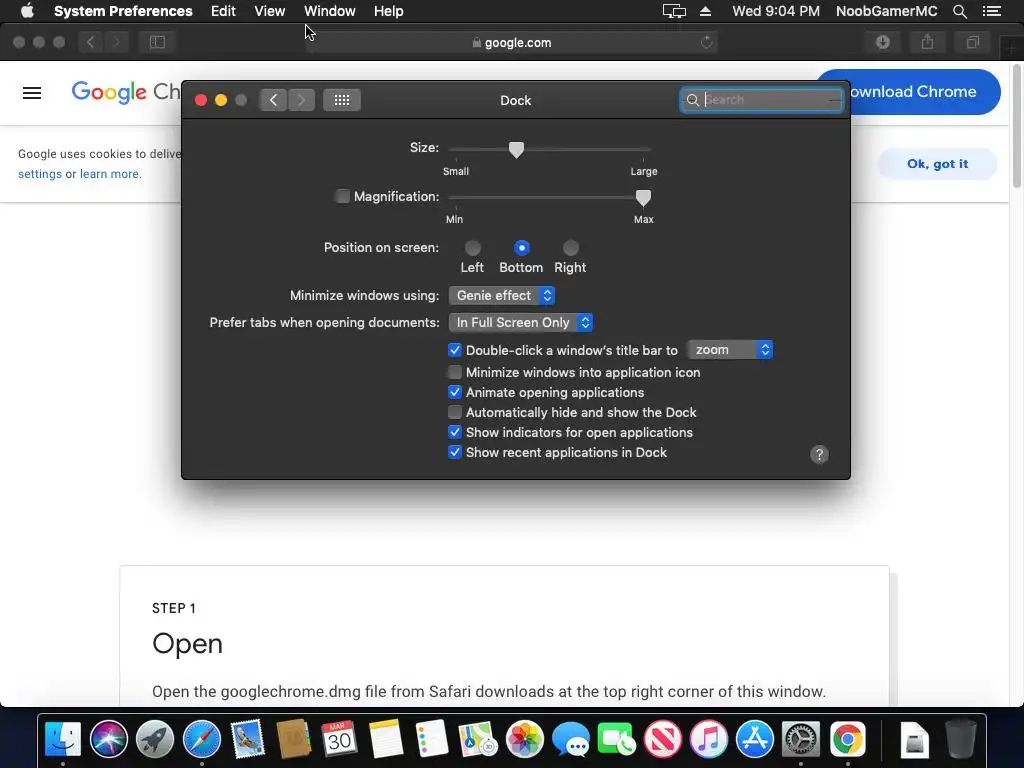Viewport: 1024px width, 768px height.
Task: Click Safari address bar google.com
Action: point(511,42)
